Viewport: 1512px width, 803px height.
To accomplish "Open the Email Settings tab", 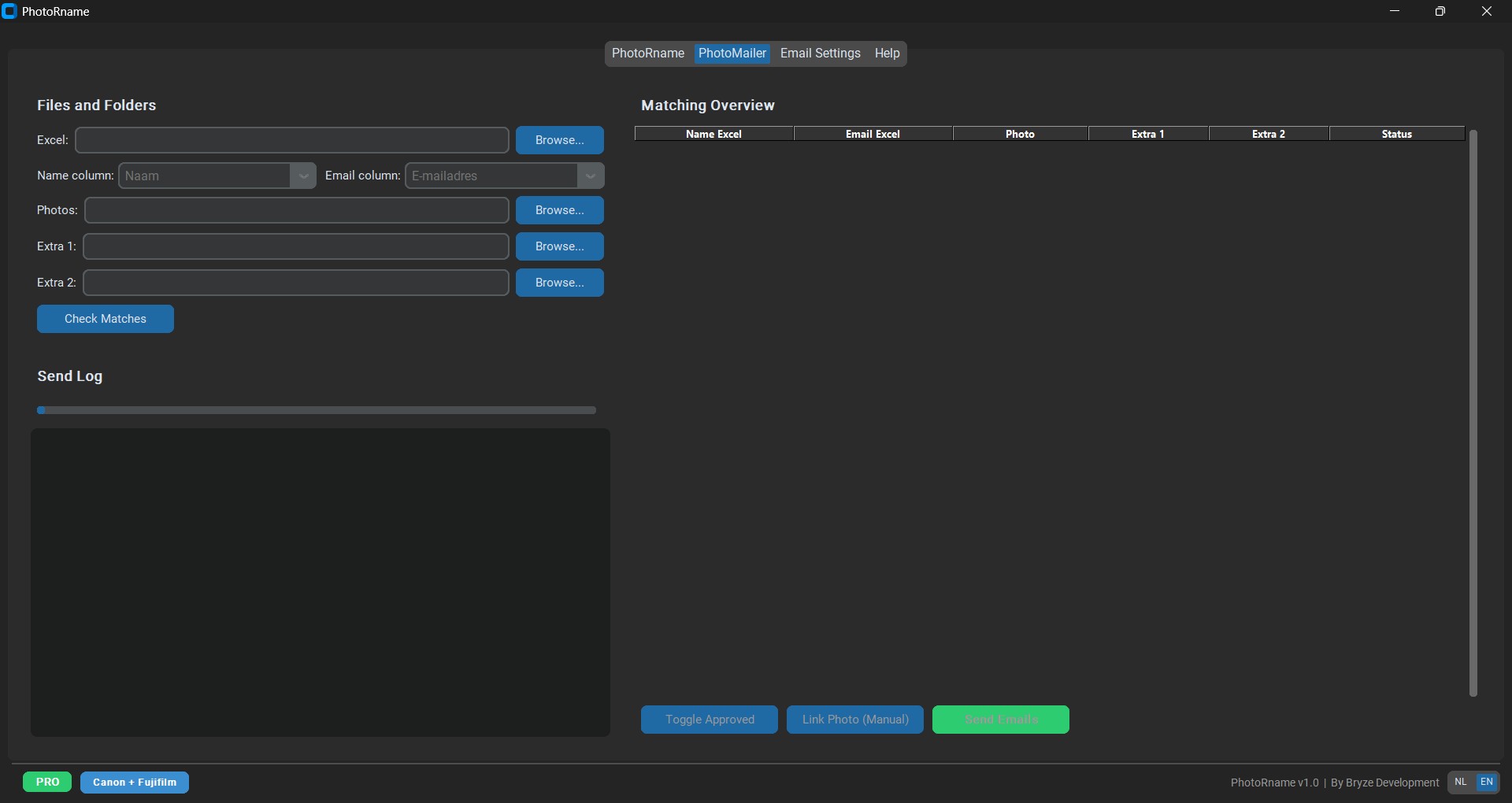I will (820, 54).
